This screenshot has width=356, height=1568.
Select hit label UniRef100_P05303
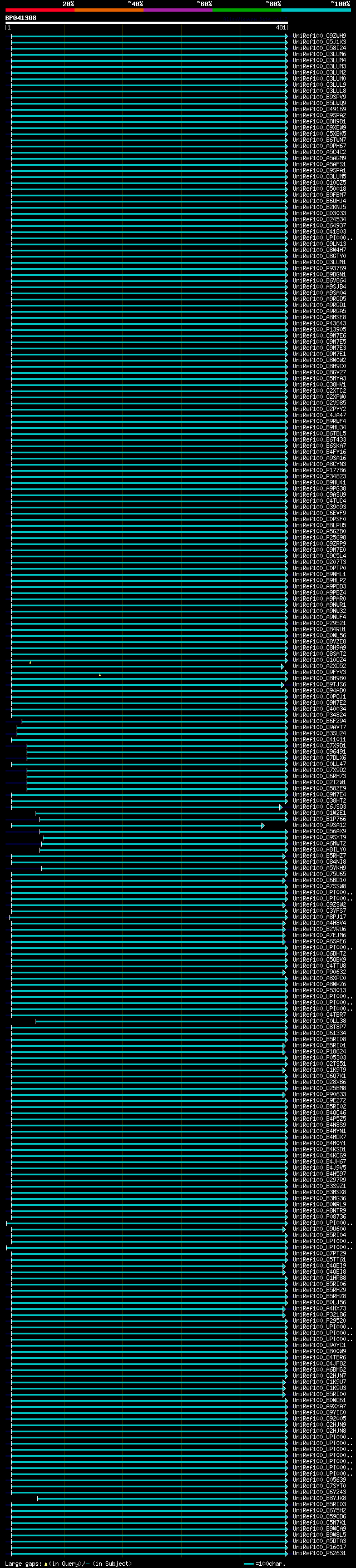click(319, 1057)
